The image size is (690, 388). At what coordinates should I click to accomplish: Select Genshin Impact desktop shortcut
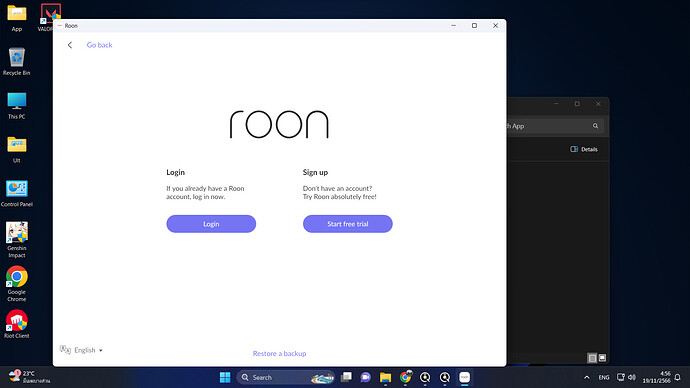coord(17,240)
